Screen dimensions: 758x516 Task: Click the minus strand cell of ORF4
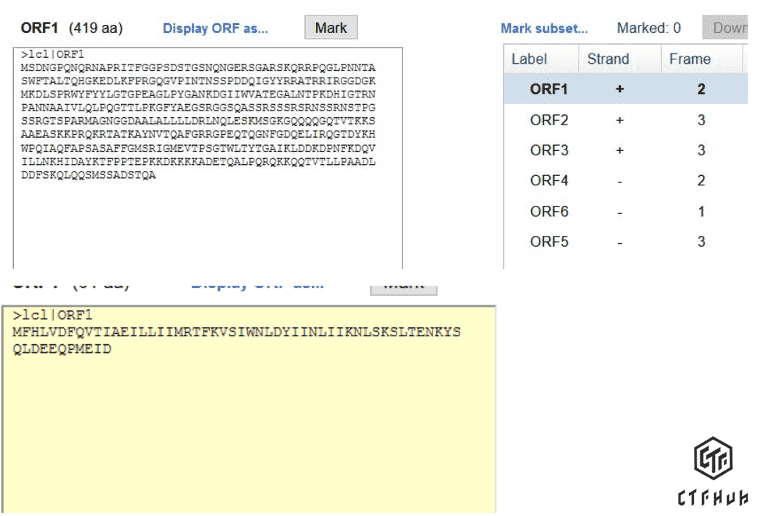click(x=619, y=181)
